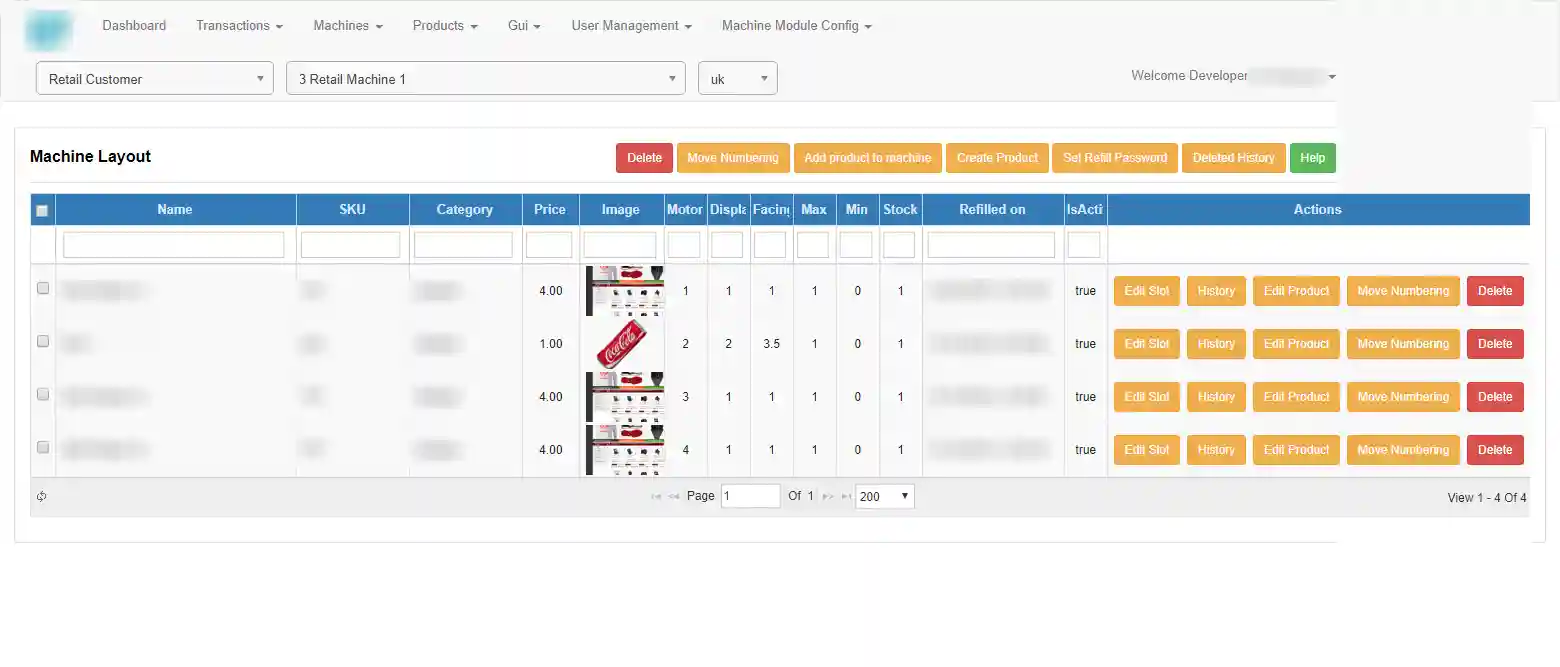Viewport: 1560px width, 667px height.
Task: Check the checkbox for the Coca-Cola row
Action: point(43,341)
